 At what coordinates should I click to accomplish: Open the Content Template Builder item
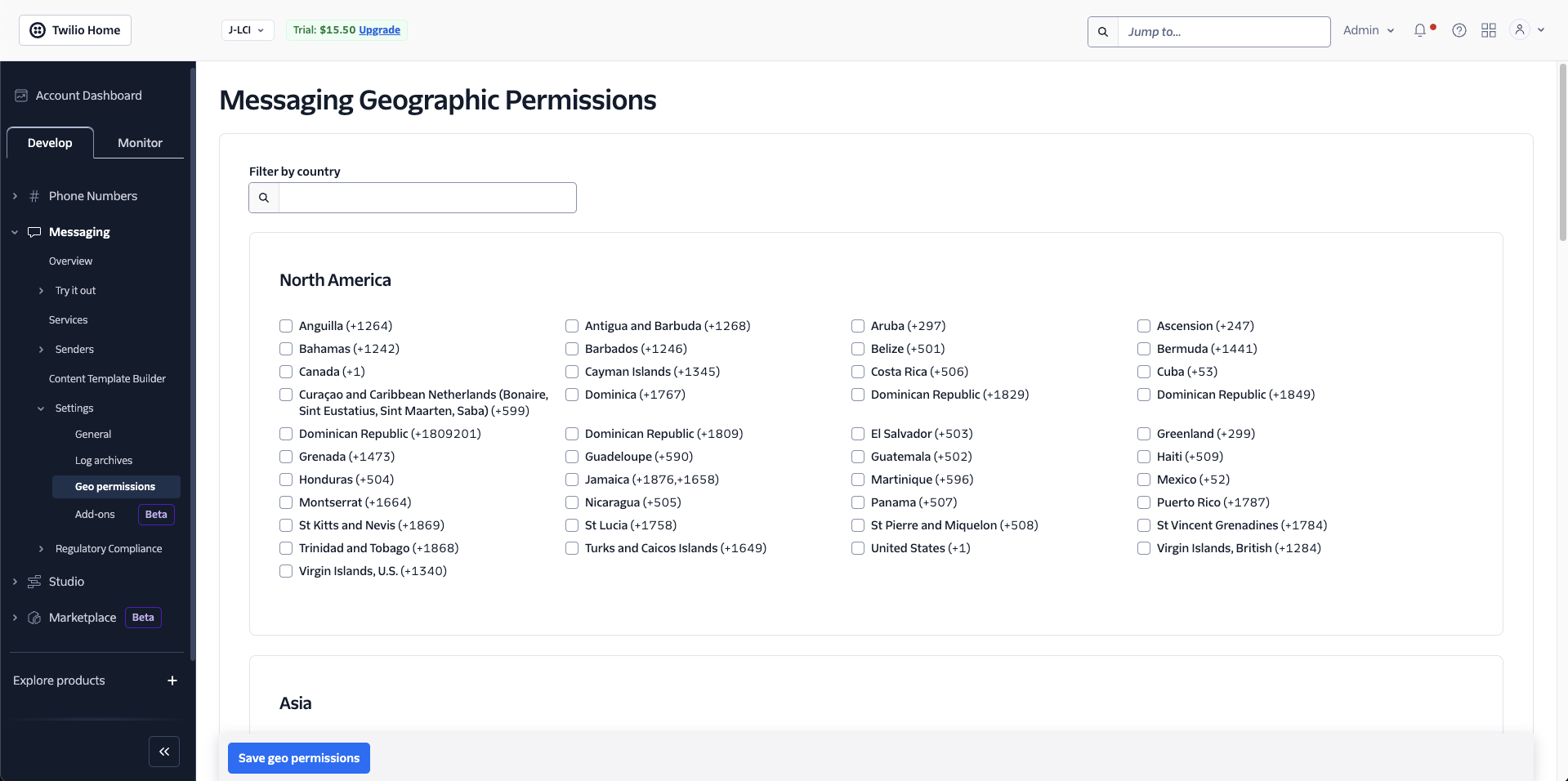[x=107, y=379]
